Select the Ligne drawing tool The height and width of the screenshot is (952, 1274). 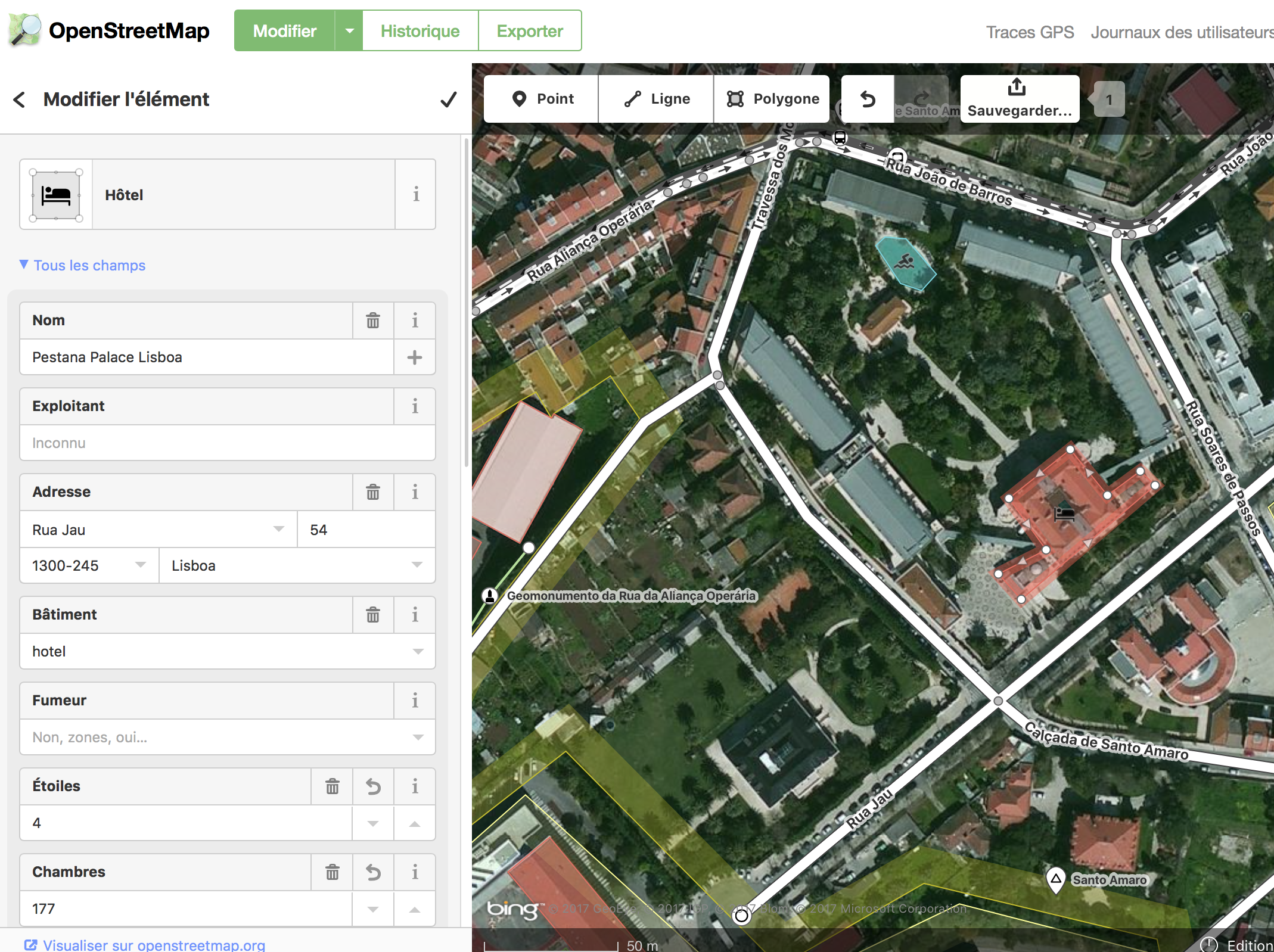656,99
